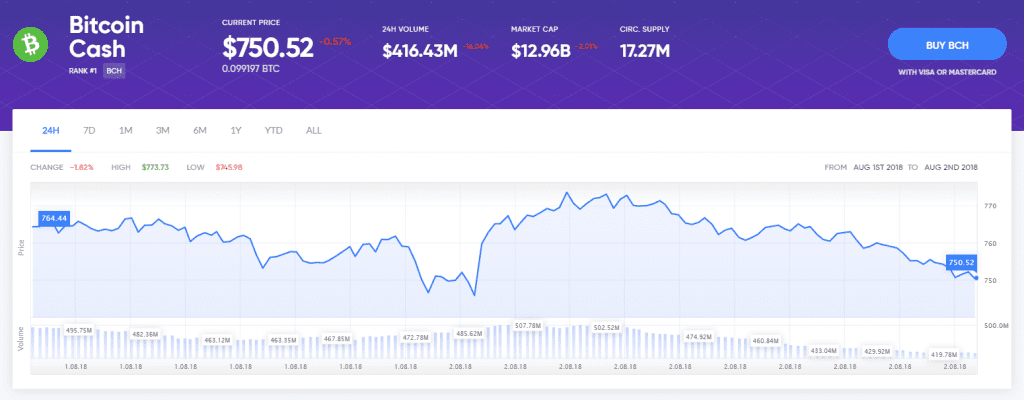Click the 764.44 starting price label
The height and width of the screenshot is (400, 1024).
(54, 218)
